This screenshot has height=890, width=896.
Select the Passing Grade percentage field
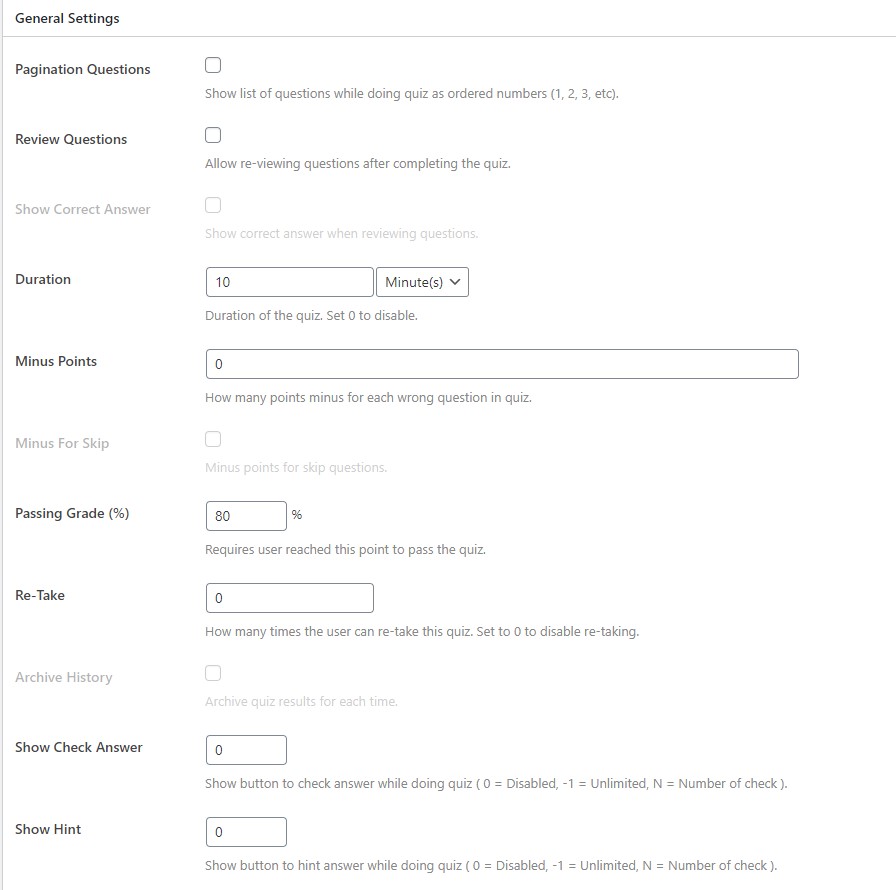246,516
